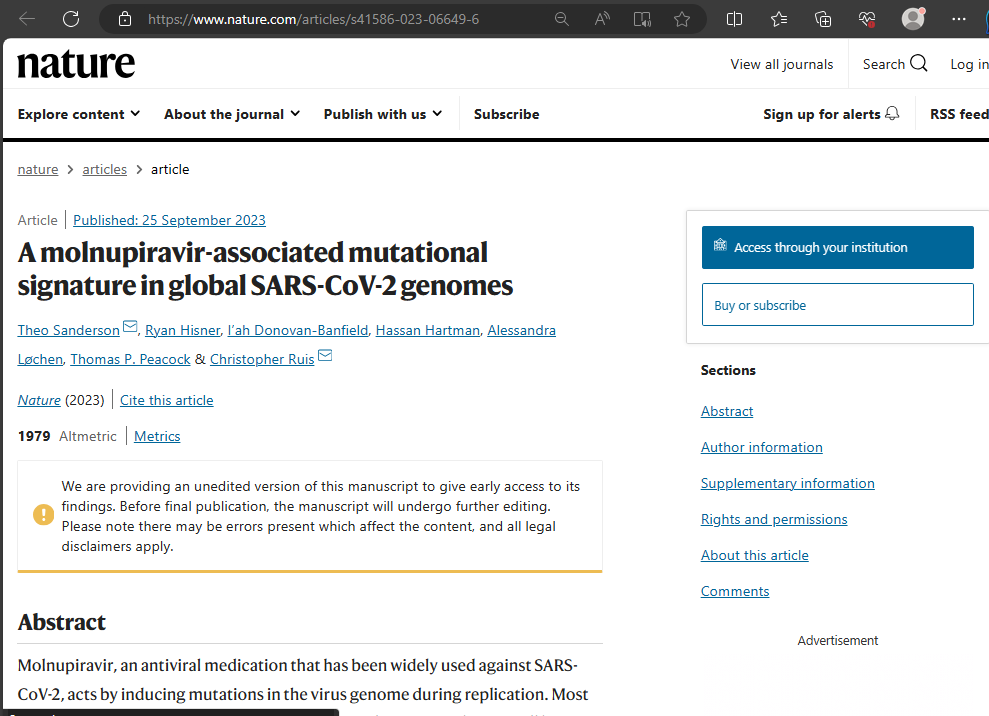
Task: Open the Metrics link
Action: tap(157, 437)
